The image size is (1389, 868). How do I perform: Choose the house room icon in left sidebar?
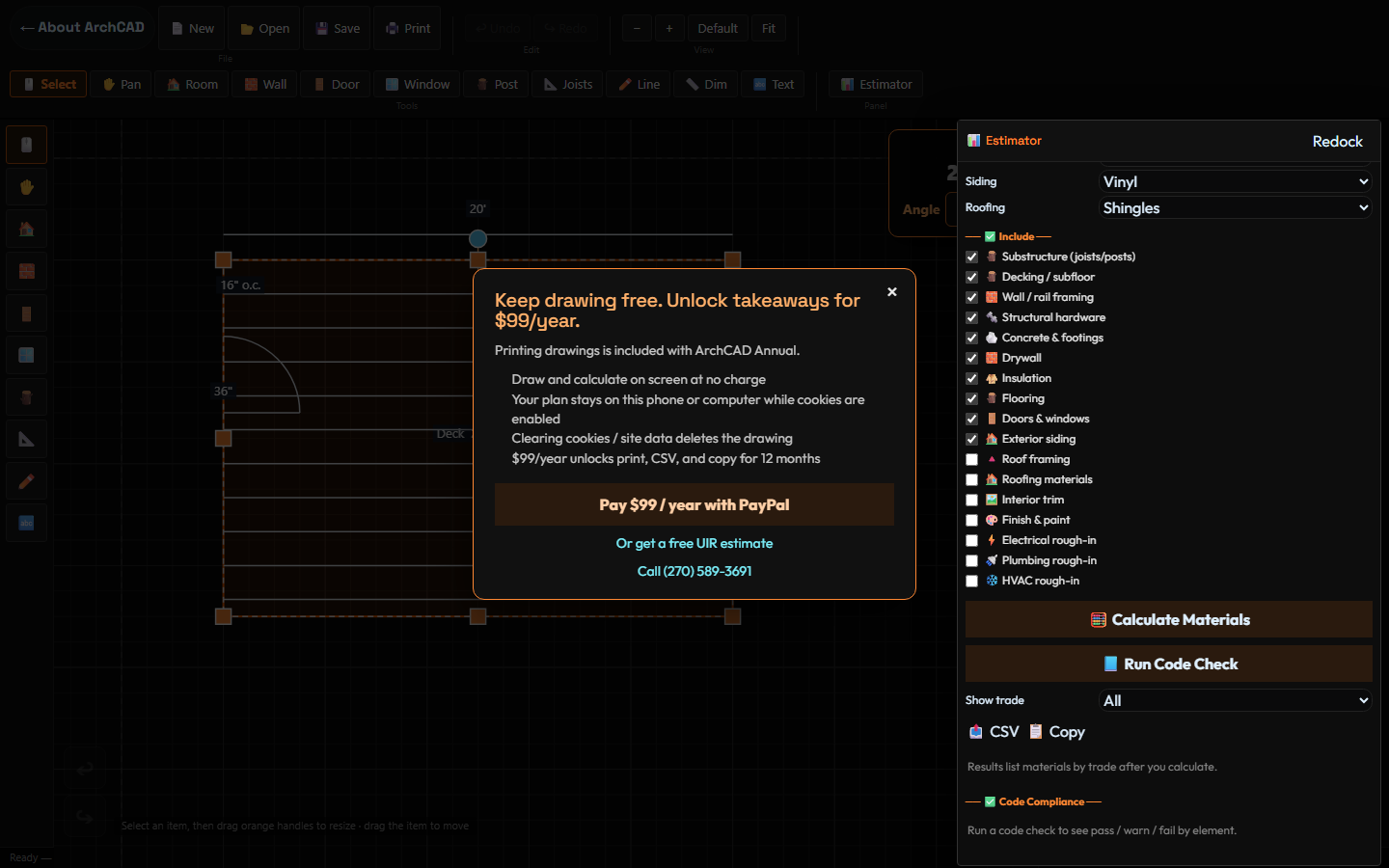click(27, 230)
